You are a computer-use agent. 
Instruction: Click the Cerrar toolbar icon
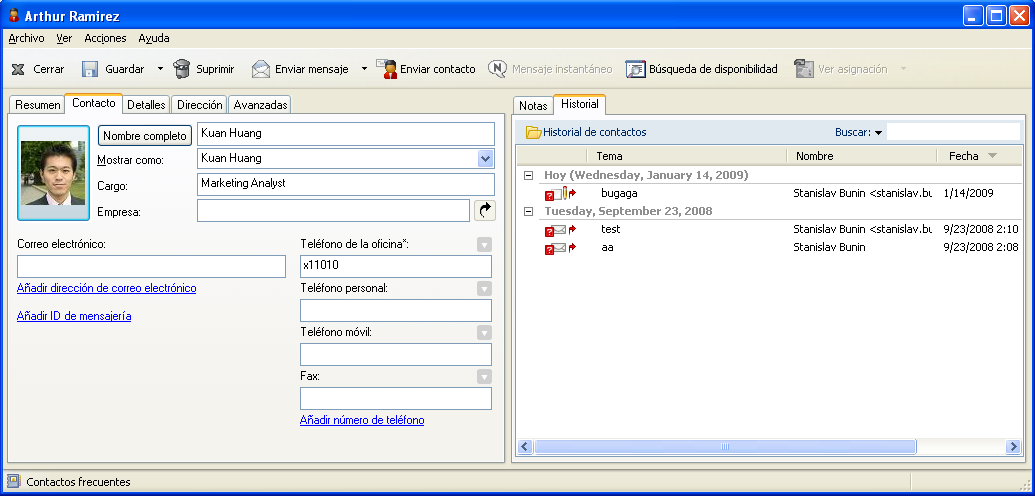pyautogui.click(x=18, y=69)
